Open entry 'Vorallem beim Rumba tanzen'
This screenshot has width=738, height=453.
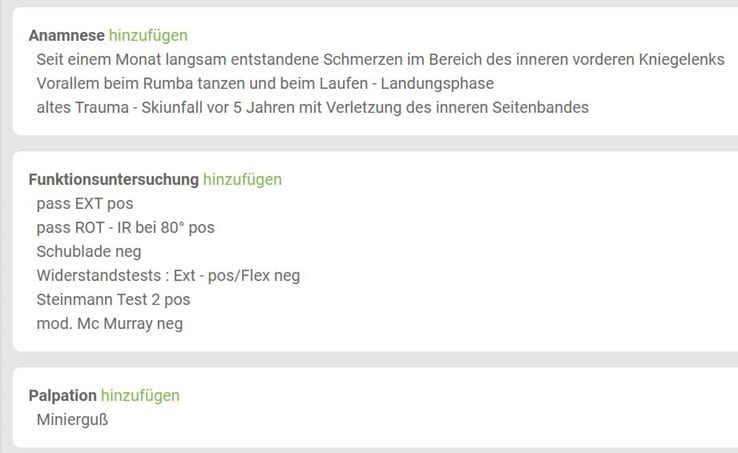click(x=265, y=83)
